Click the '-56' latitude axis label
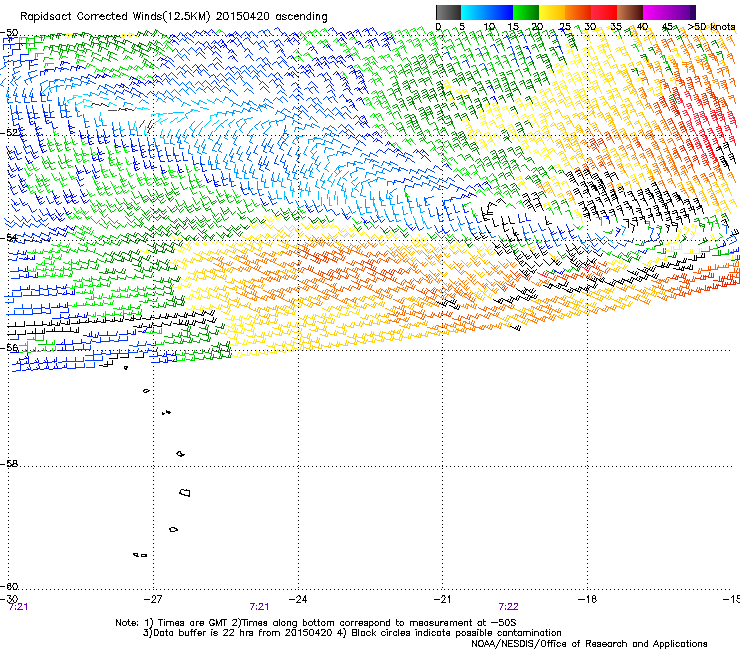The width and height of the screenshot is (740, 650). [x=9, y=348]
